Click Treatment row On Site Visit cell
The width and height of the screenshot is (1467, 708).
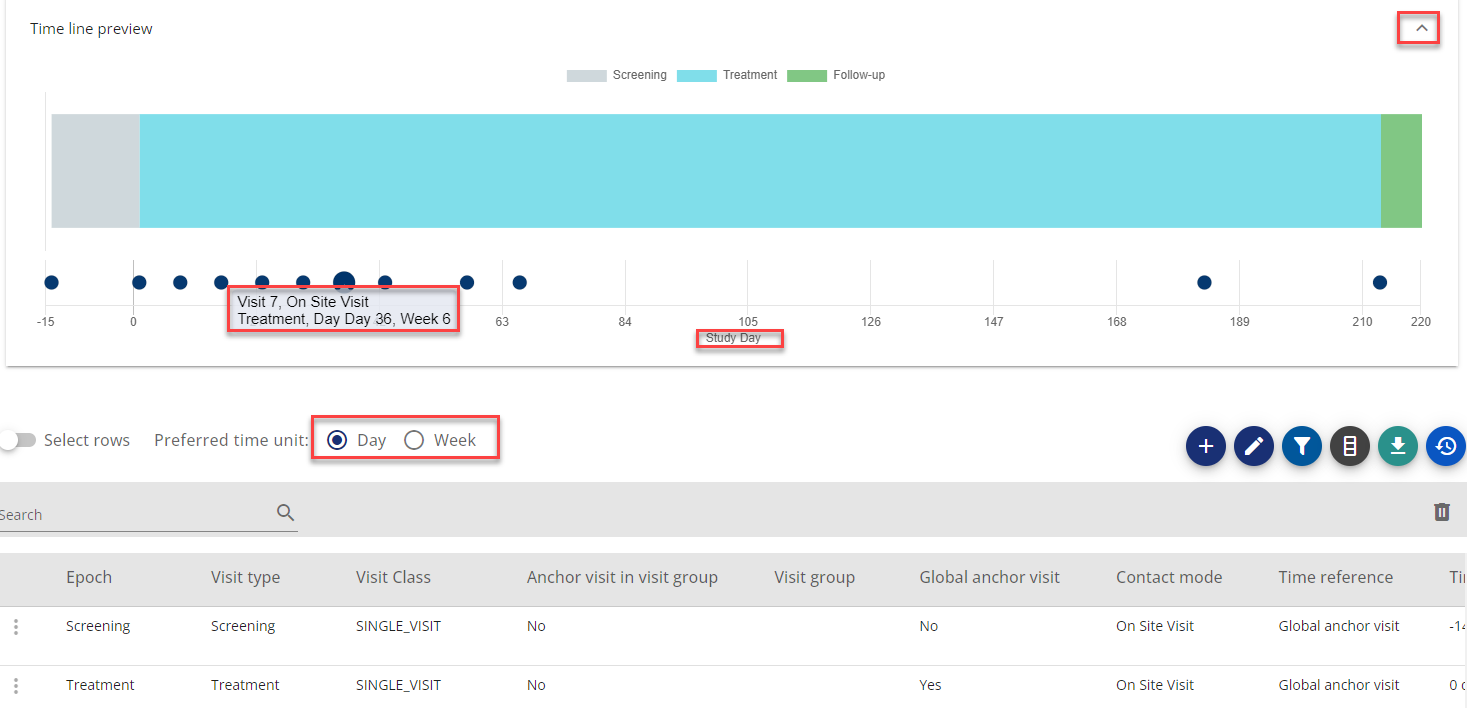tap(1155, 686)
